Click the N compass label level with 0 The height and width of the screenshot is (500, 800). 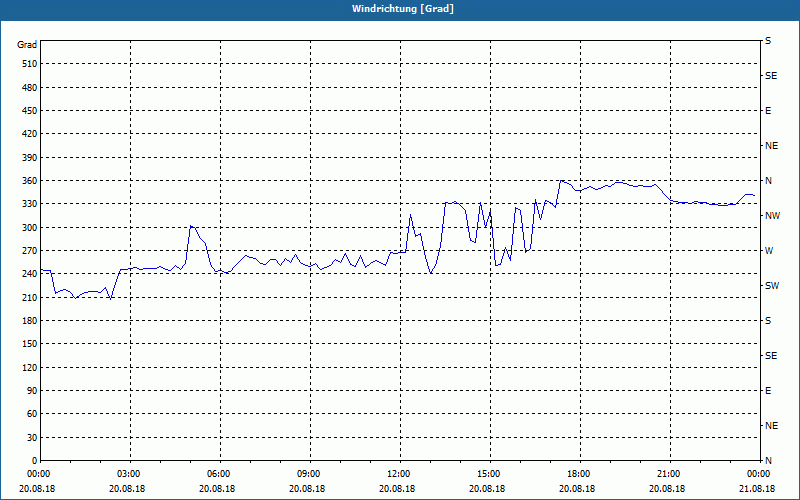coord(768,461)
